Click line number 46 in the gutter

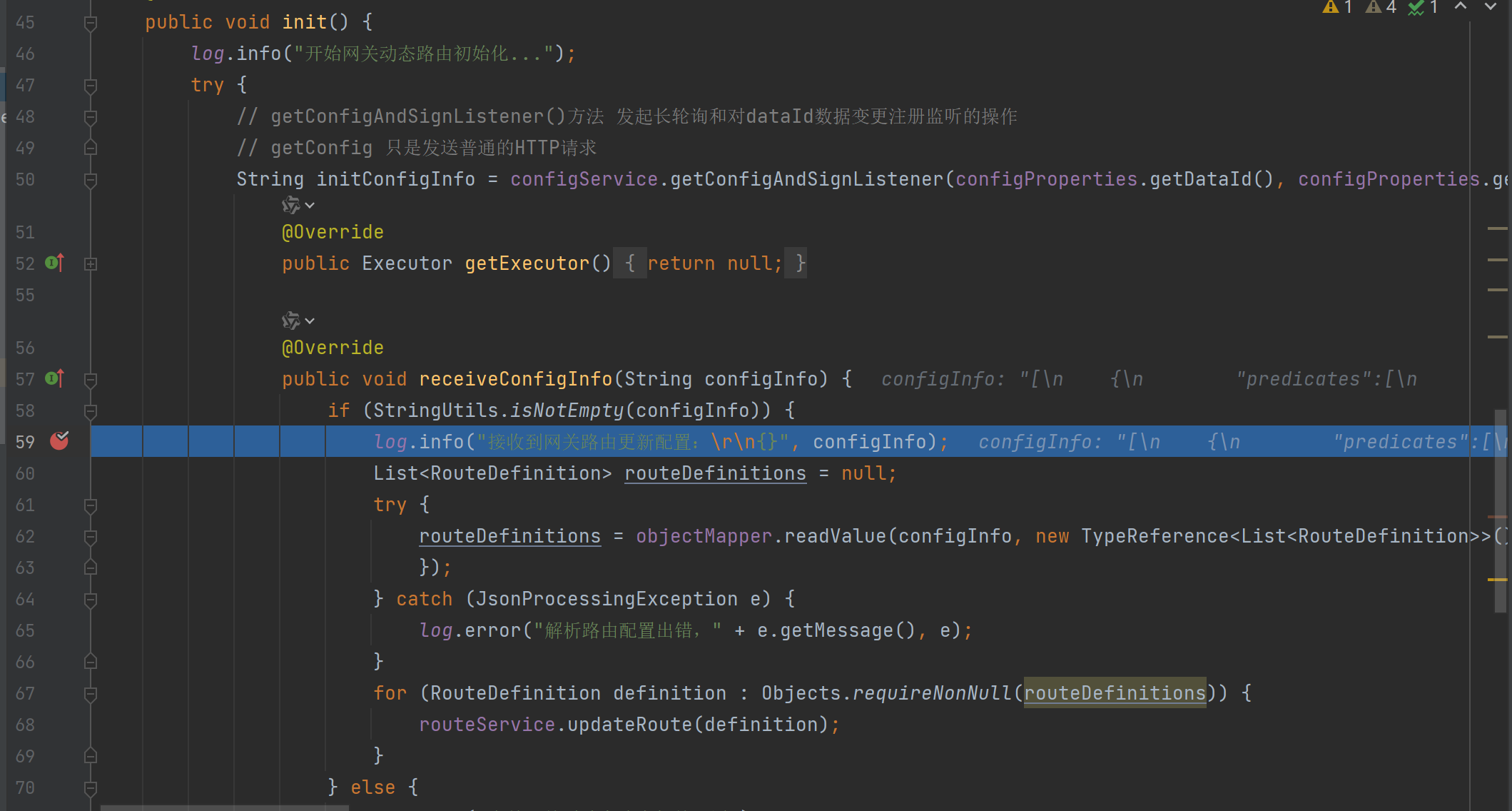click(x=25, y=54)
